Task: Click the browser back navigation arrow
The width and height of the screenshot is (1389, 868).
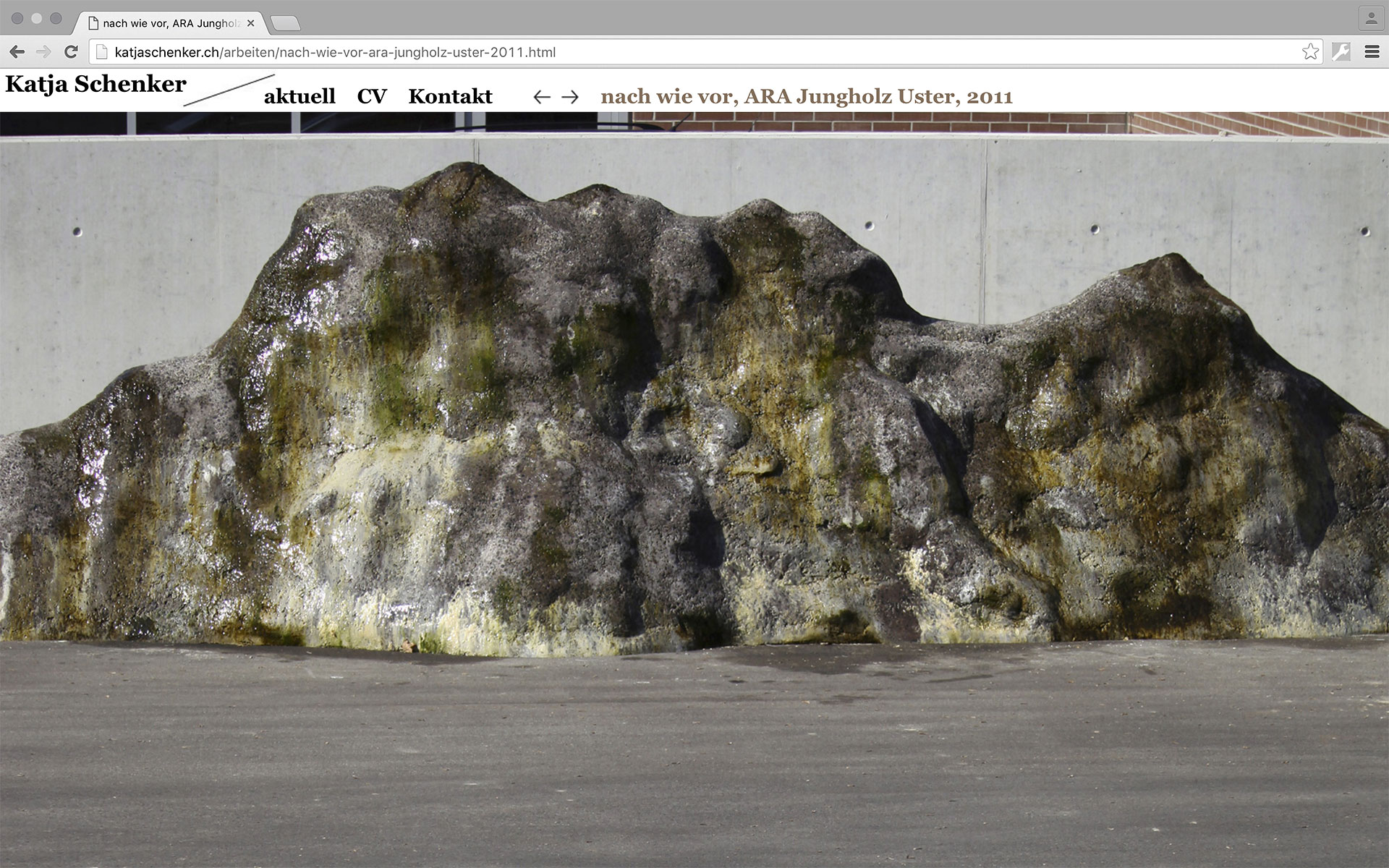Action: (16, 51)
